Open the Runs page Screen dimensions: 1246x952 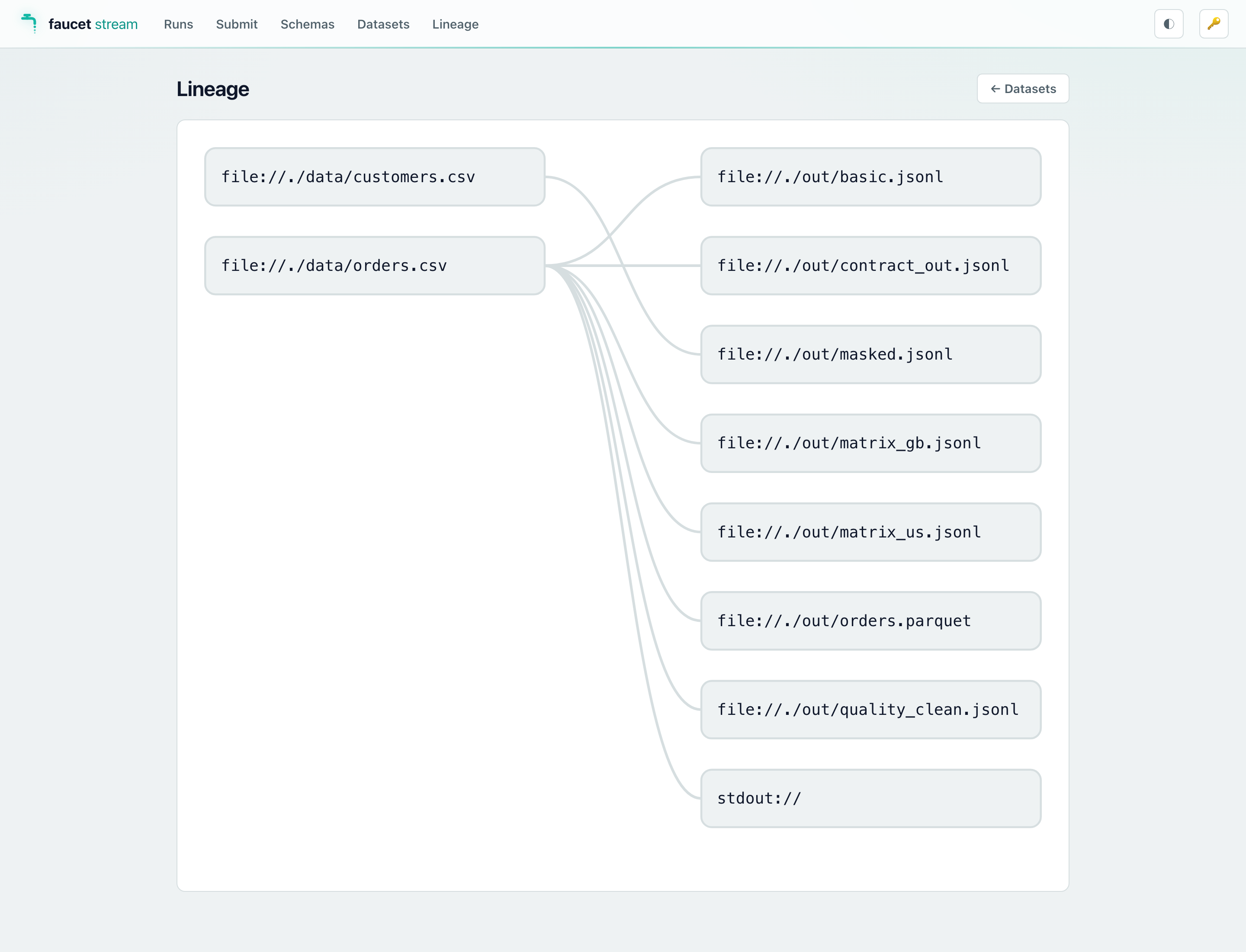click(179, 24)
